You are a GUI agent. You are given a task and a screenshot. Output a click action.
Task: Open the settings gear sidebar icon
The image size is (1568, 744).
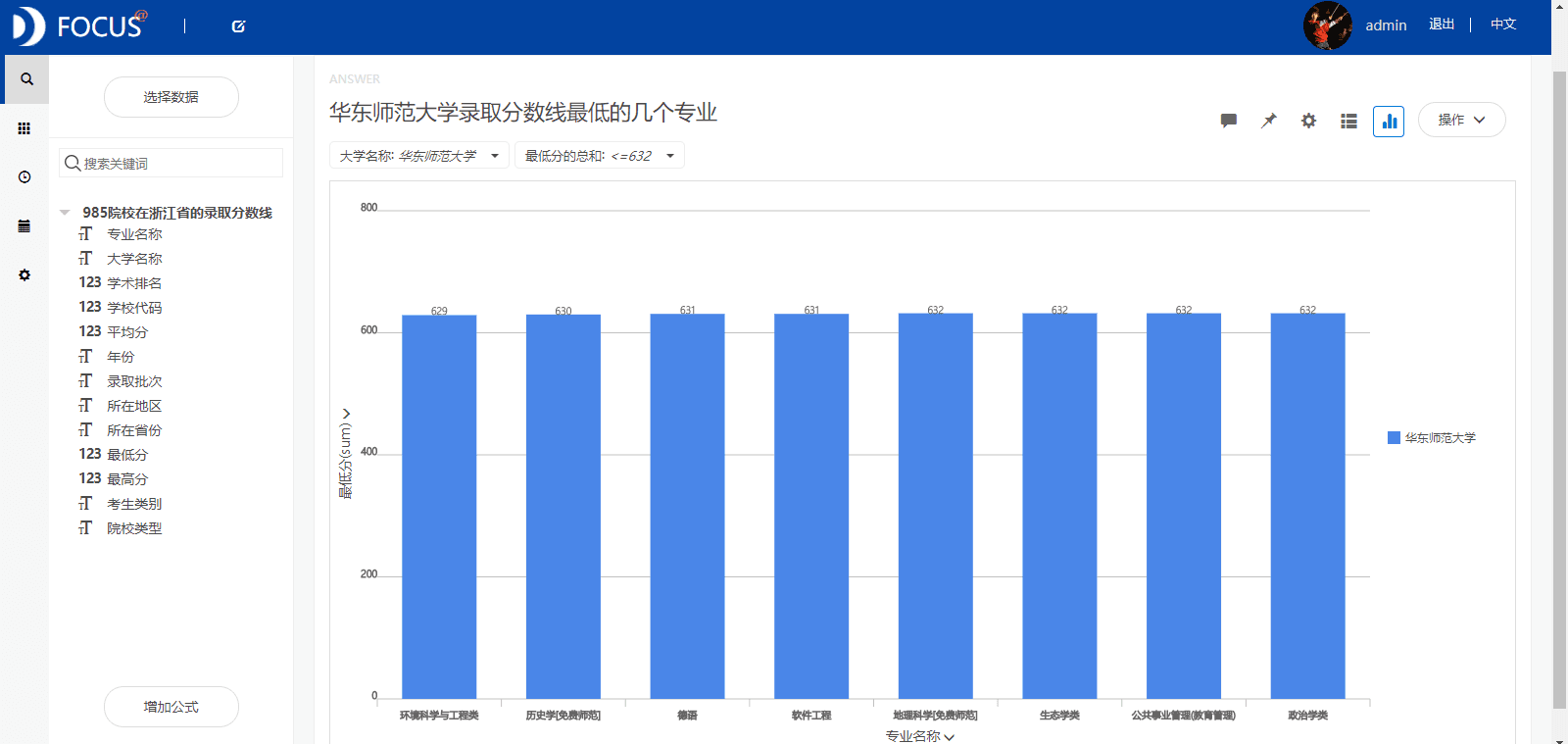point(24,275)
